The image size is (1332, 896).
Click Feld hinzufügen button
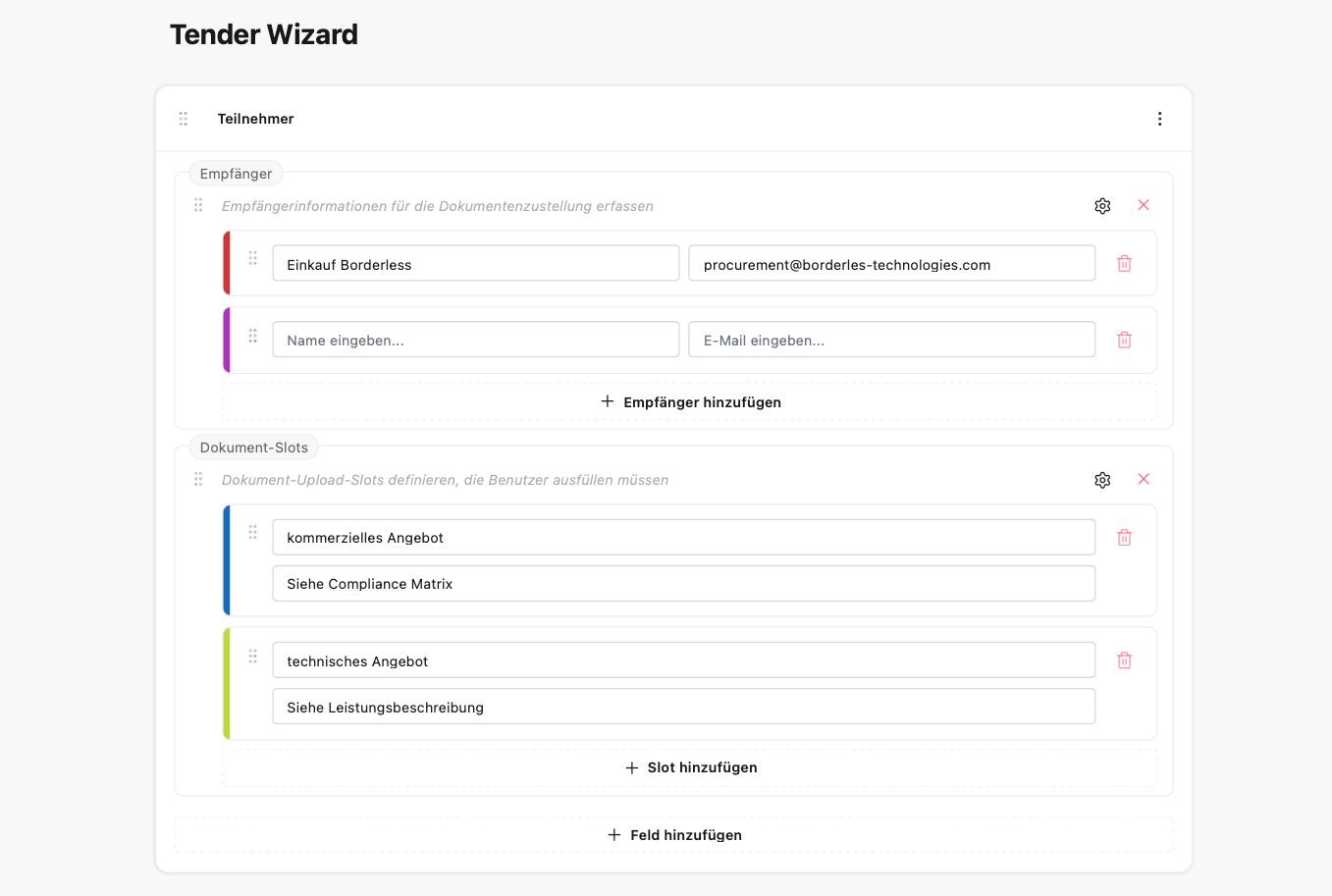[x=674, y=835]
